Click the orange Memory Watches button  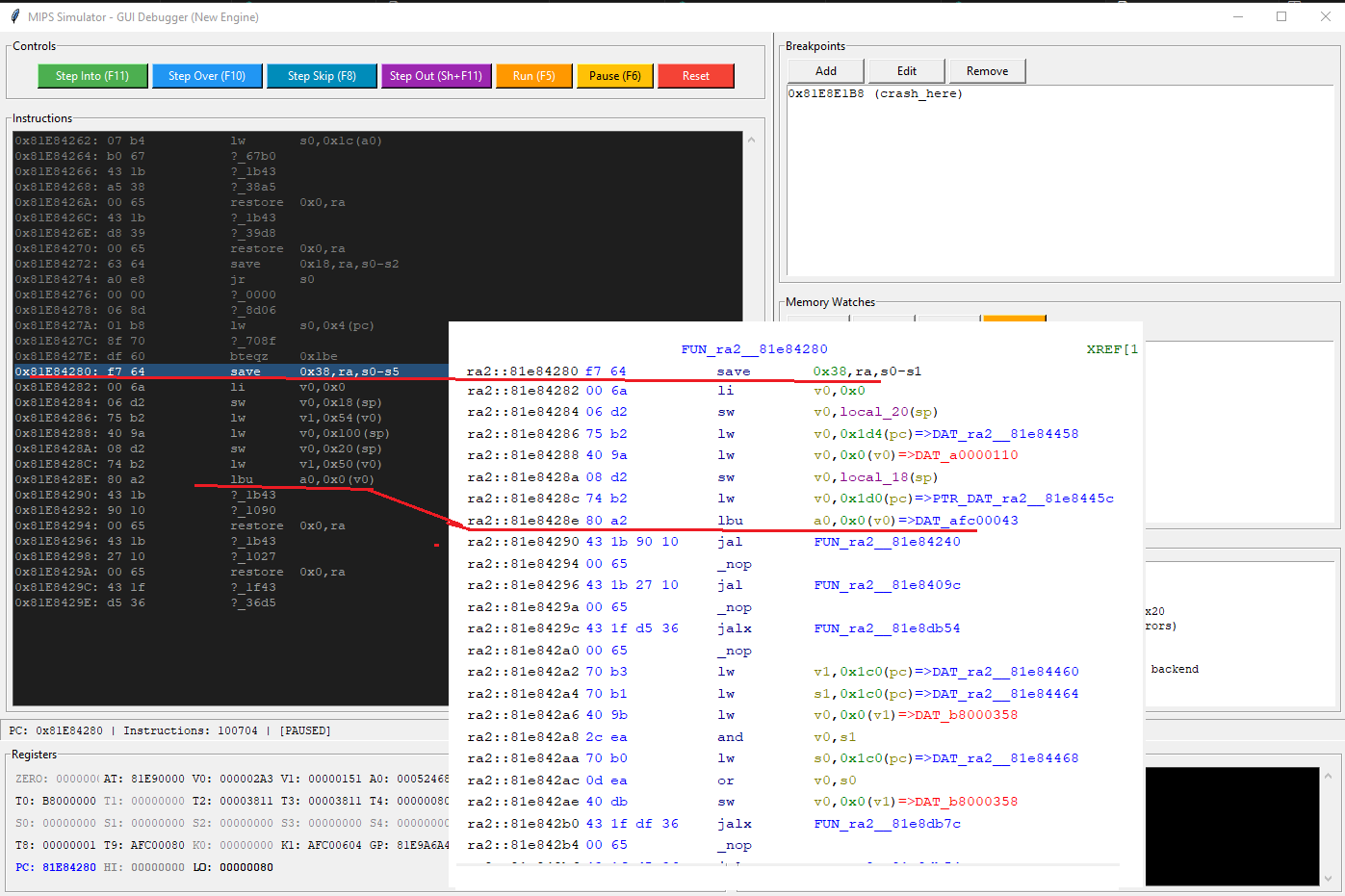[1014, 319]
